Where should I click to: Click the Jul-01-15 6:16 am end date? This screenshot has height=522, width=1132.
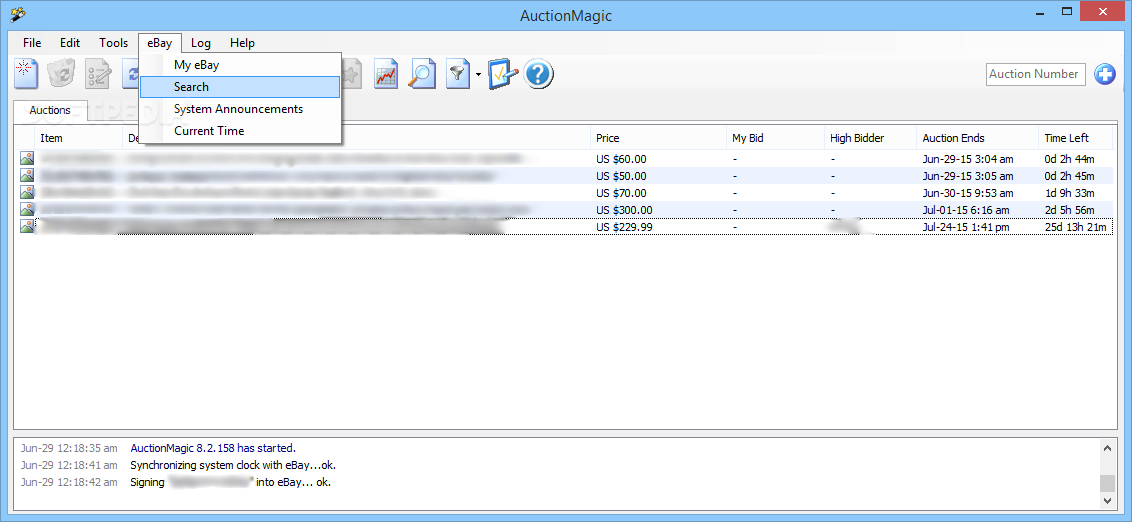click(x=965, y=210)
